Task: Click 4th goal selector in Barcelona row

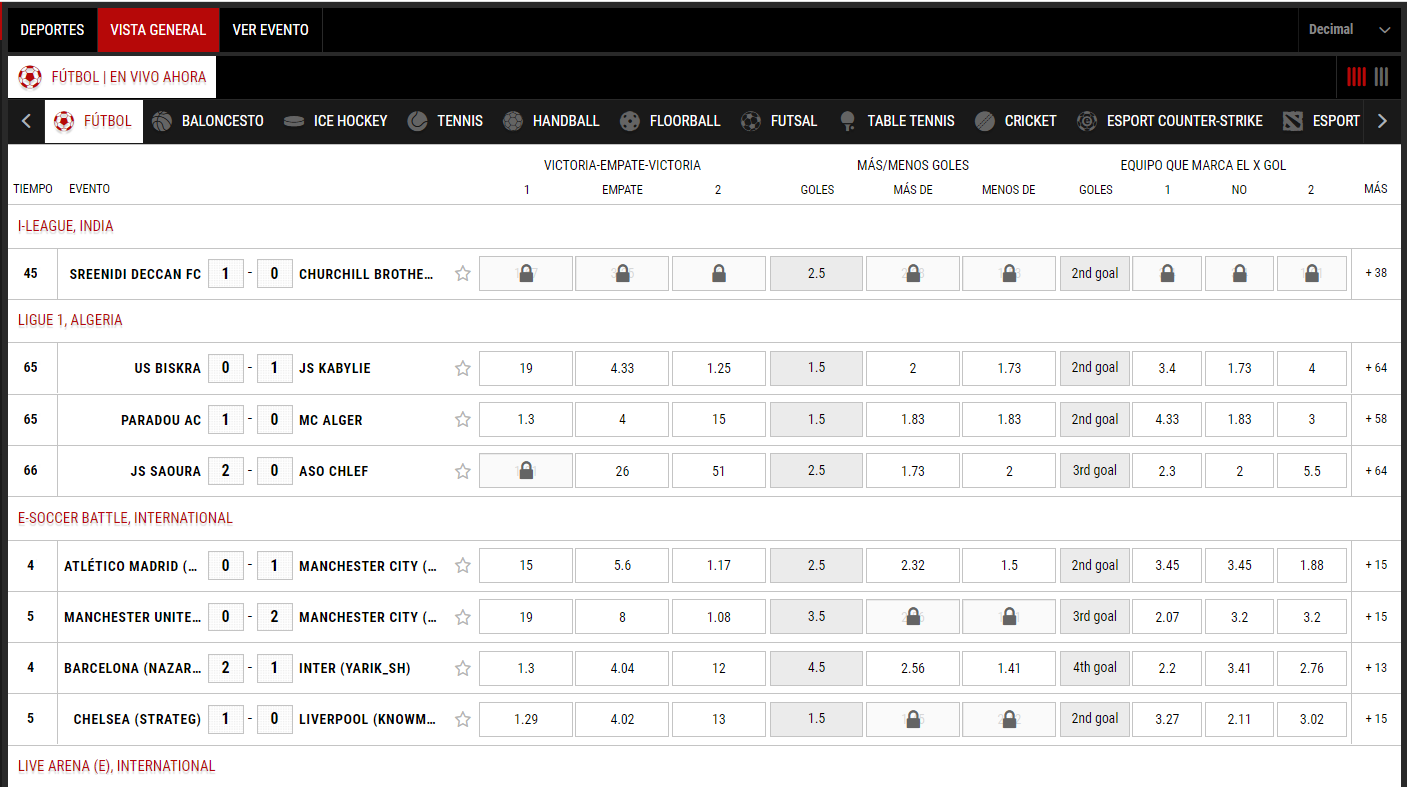Action: [x=1095, y=668]
